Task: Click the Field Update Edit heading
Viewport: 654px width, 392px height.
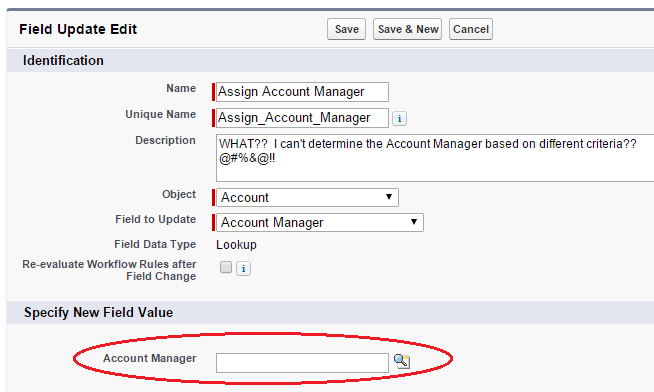Action: [x=78, y=29]
